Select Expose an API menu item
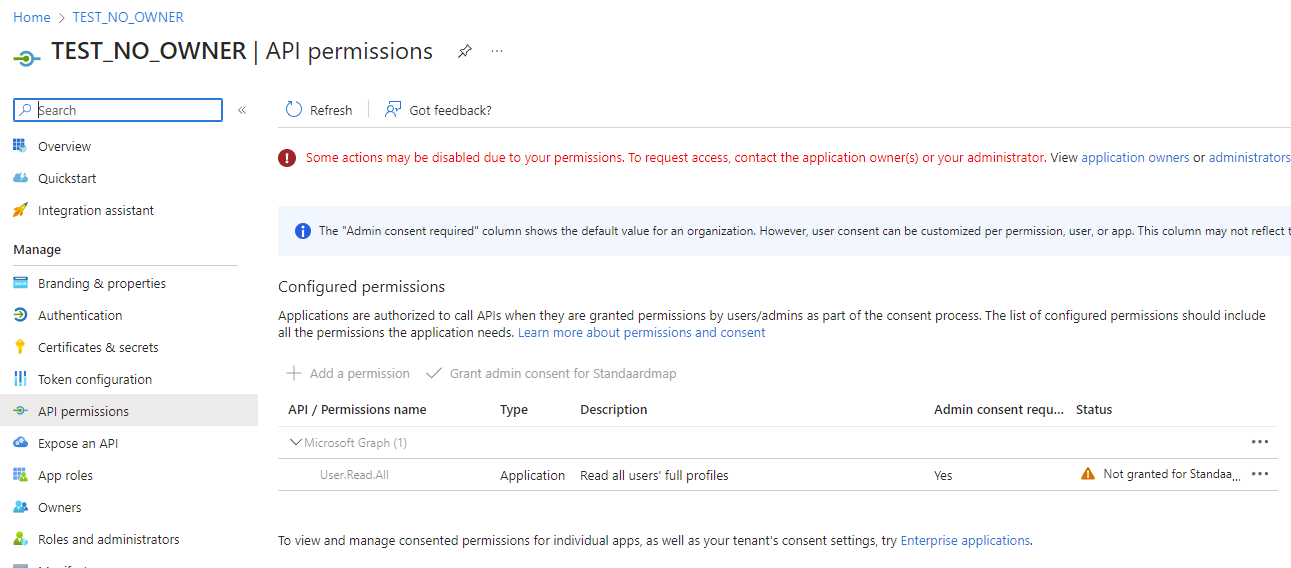 pyautogui.click(x=78, y=443)
